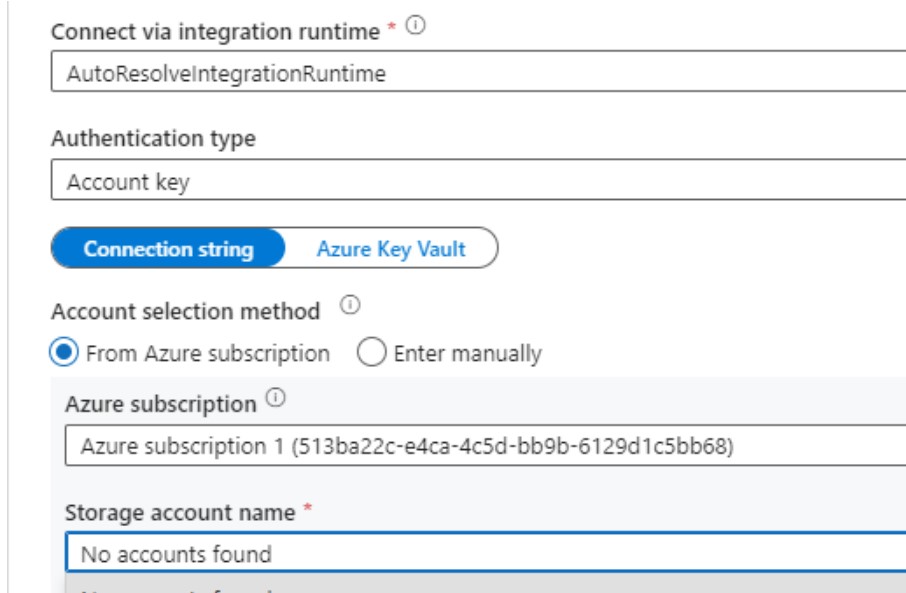Click the Azure subscription field label
The height and width of the screenshot is (593, 906).
[160, 405]
